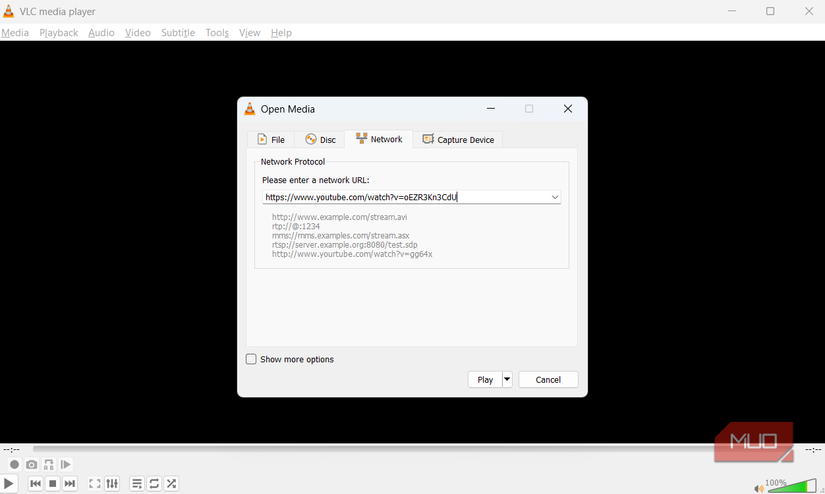The height and width of the screenshot is (494, 825).
Task: Open the Playback menu
Action: (x=58, y=33)
